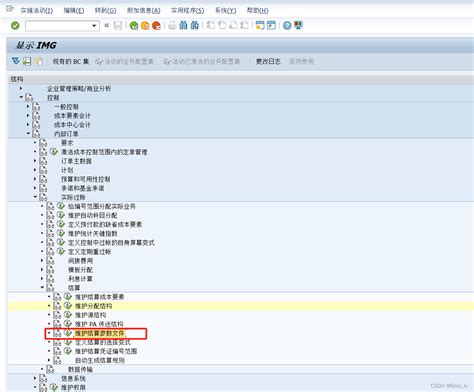
Task: Click the 活动的业务配置集 button
Action: [x=124, y=61]
